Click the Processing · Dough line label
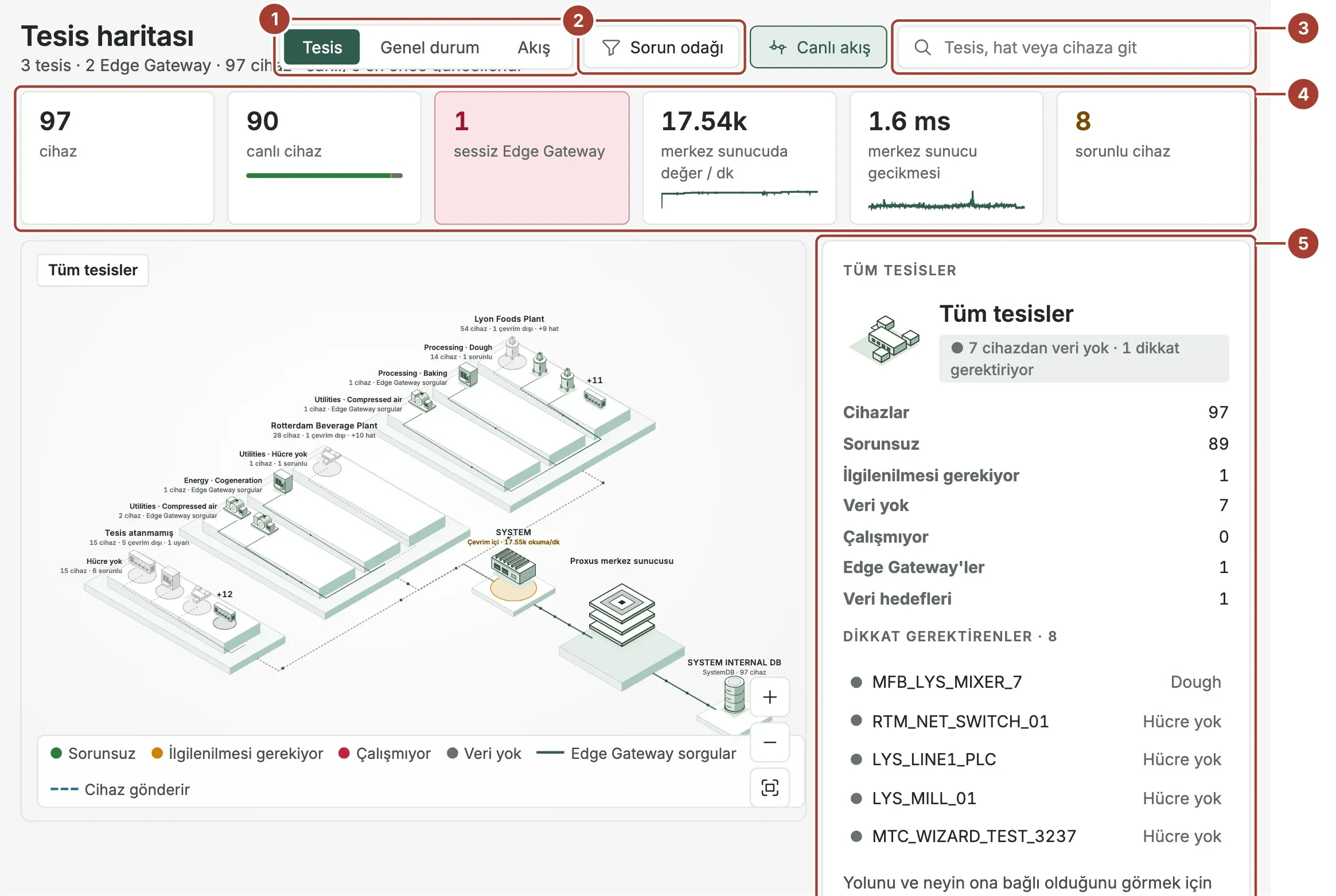Viewport: 1336px width, 896px height. coord(458,348)
